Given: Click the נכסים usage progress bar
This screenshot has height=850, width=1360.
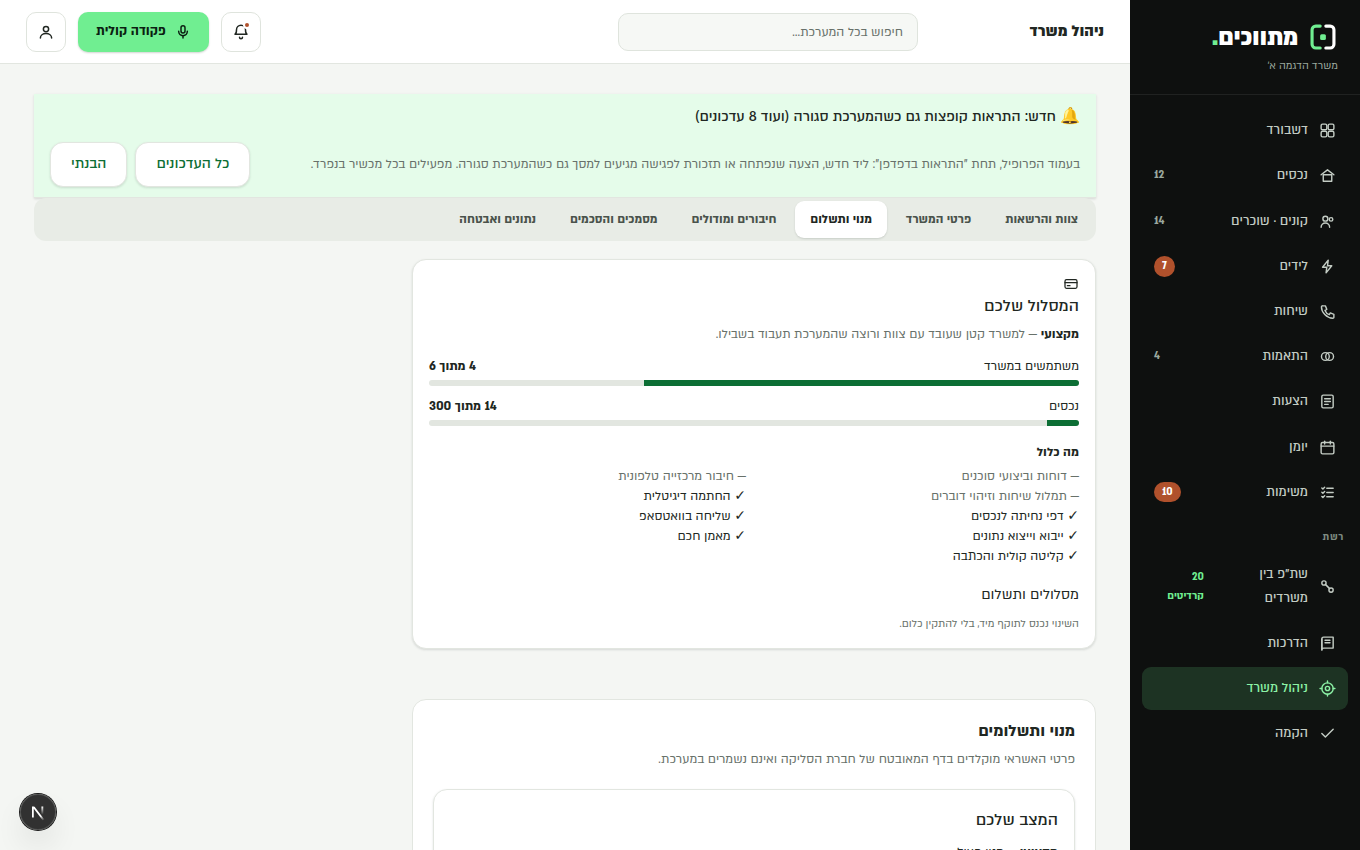Looking at the screenshot, I should click(754, 423).
